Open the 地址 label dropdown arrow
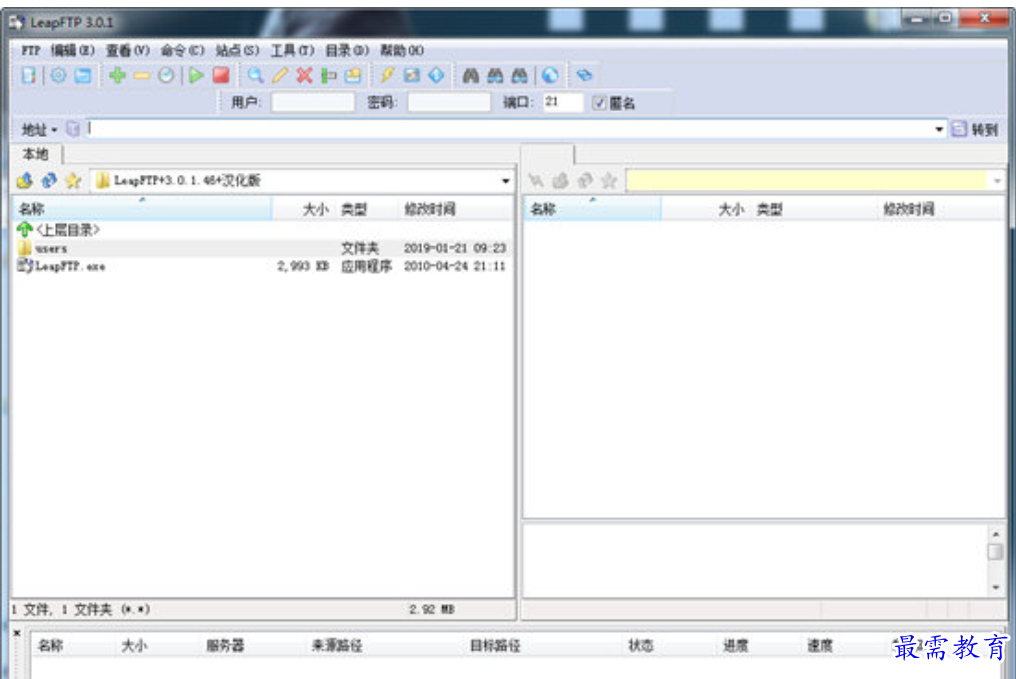Screen dimensions: 1016x679 tap(54, 130)
